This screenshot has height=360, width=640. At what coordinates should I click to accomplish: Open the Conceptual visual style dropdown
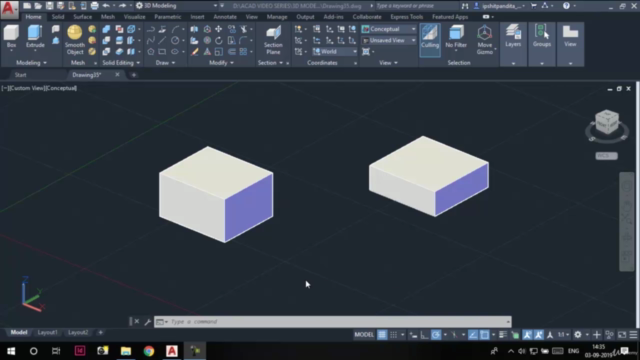coord(389,29)
